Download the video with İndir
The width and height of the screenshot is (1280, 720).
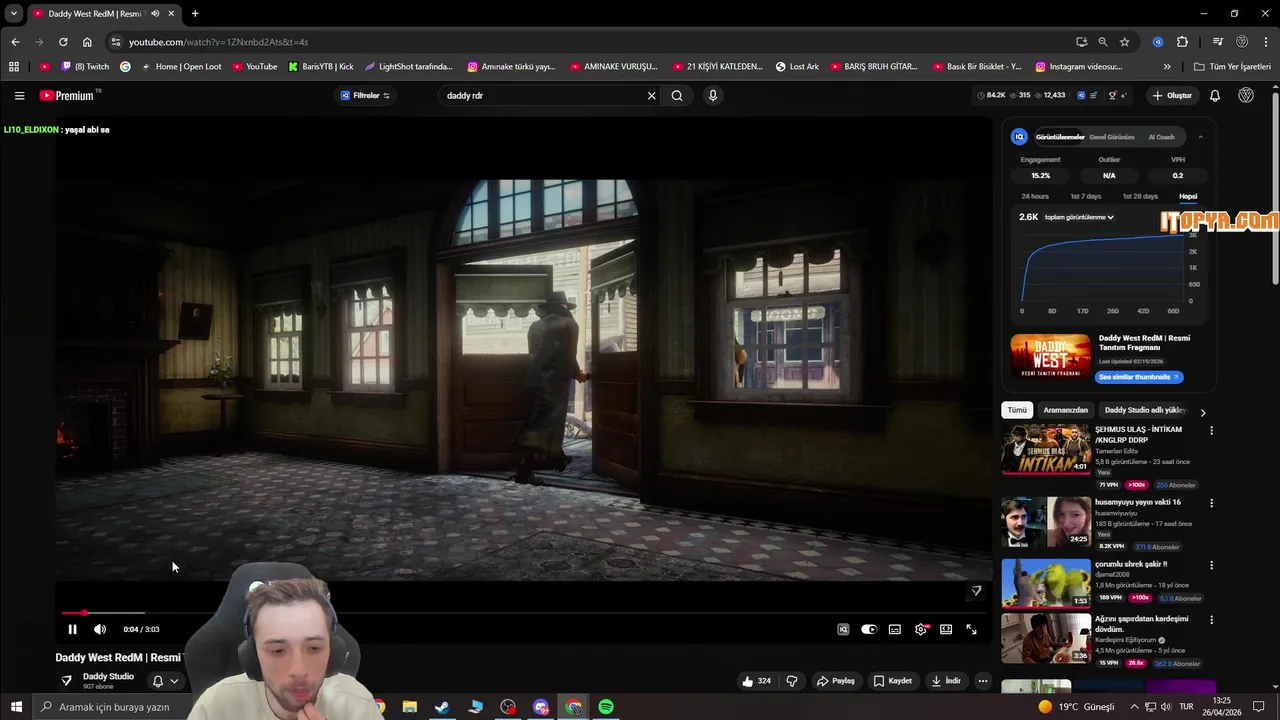click(x=946, y=681)
